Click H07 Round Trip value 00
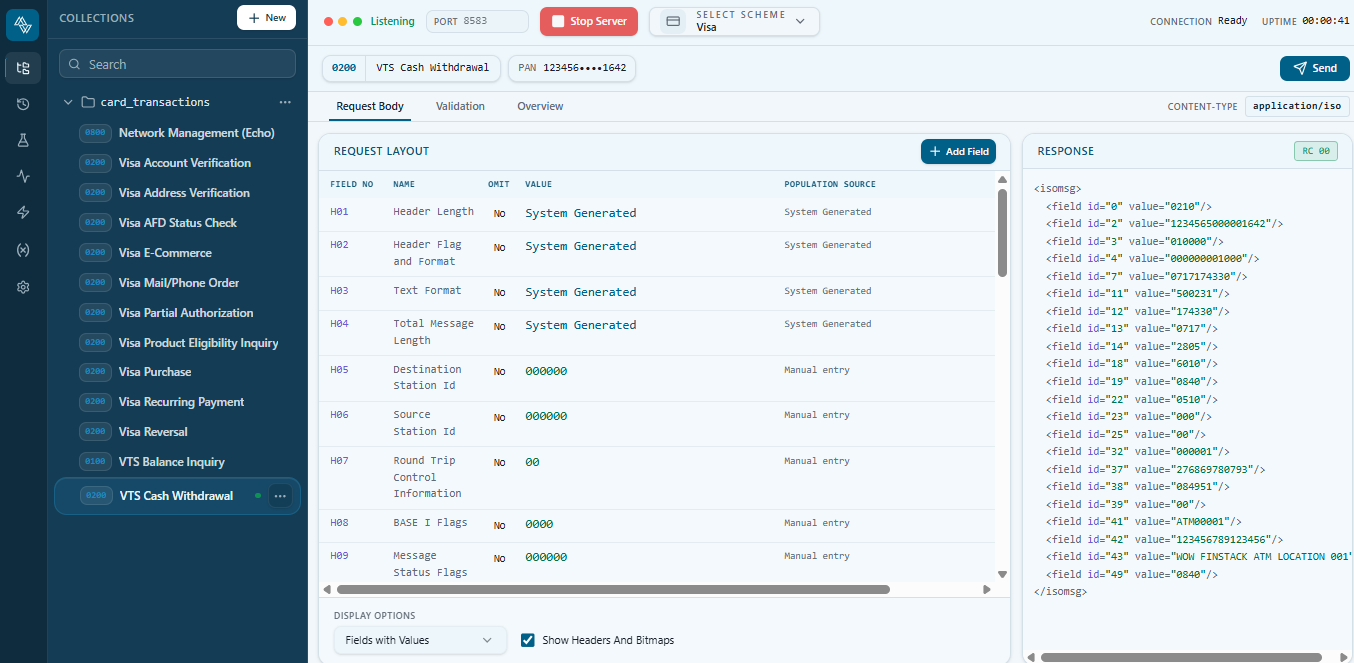The width and height of the screenshot is (1354, 663). tap(532, 462)
